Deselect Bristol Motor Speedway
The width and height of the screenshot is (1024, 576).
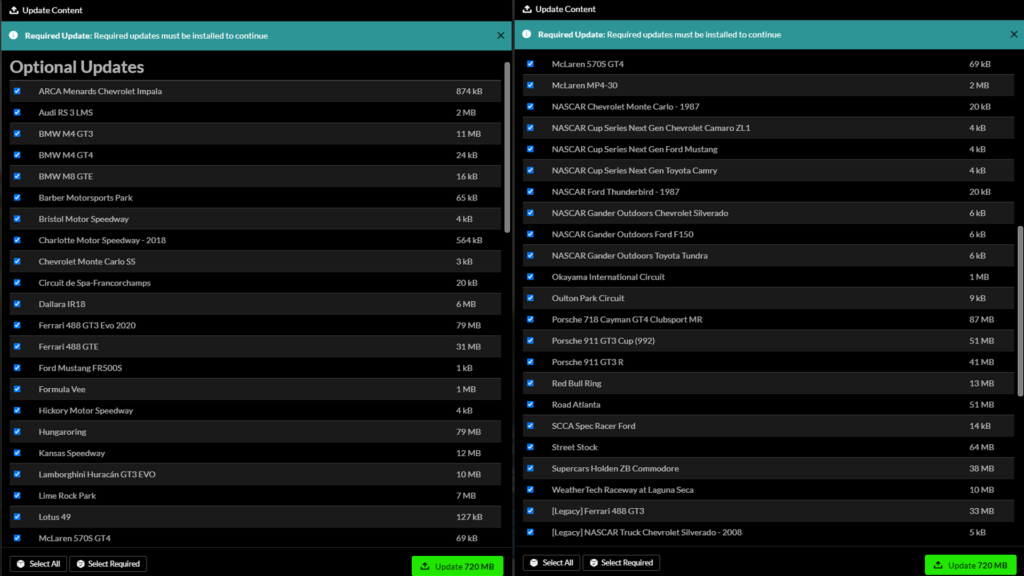click(x=17, y=219)
